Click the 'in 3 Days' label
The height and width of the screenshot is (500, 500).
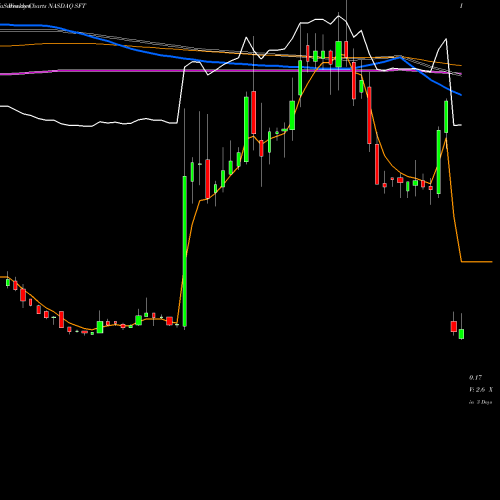pos(480,402)
